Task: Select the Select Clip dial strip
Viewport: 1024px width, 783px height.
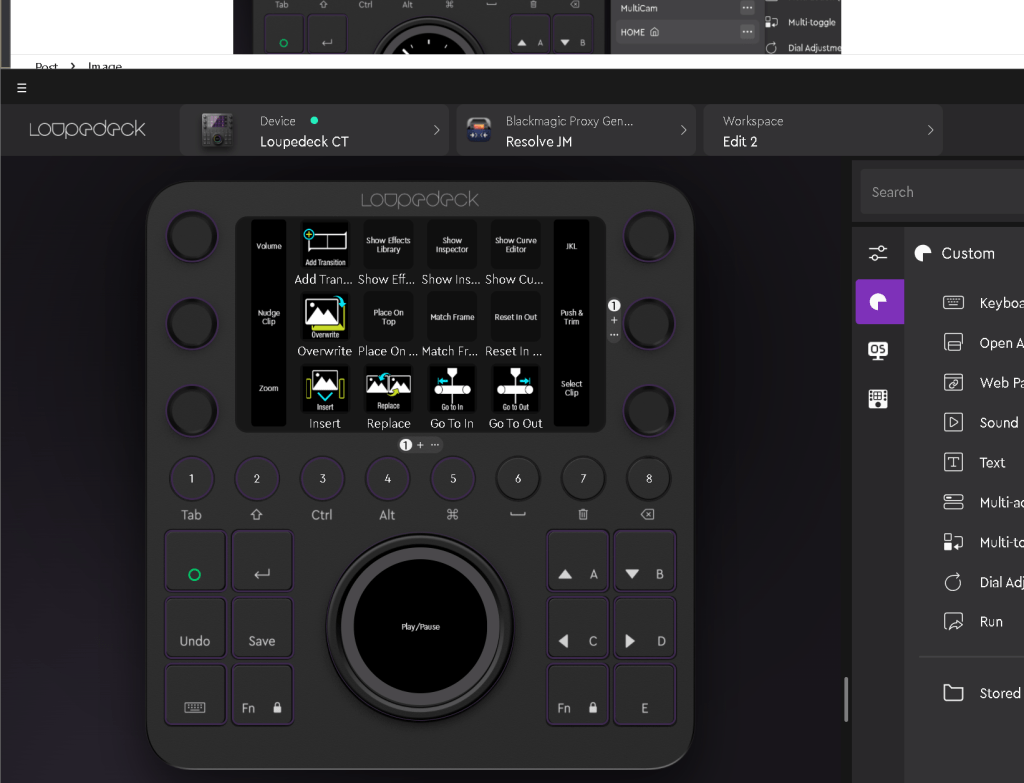Action: tap(571, 389)
